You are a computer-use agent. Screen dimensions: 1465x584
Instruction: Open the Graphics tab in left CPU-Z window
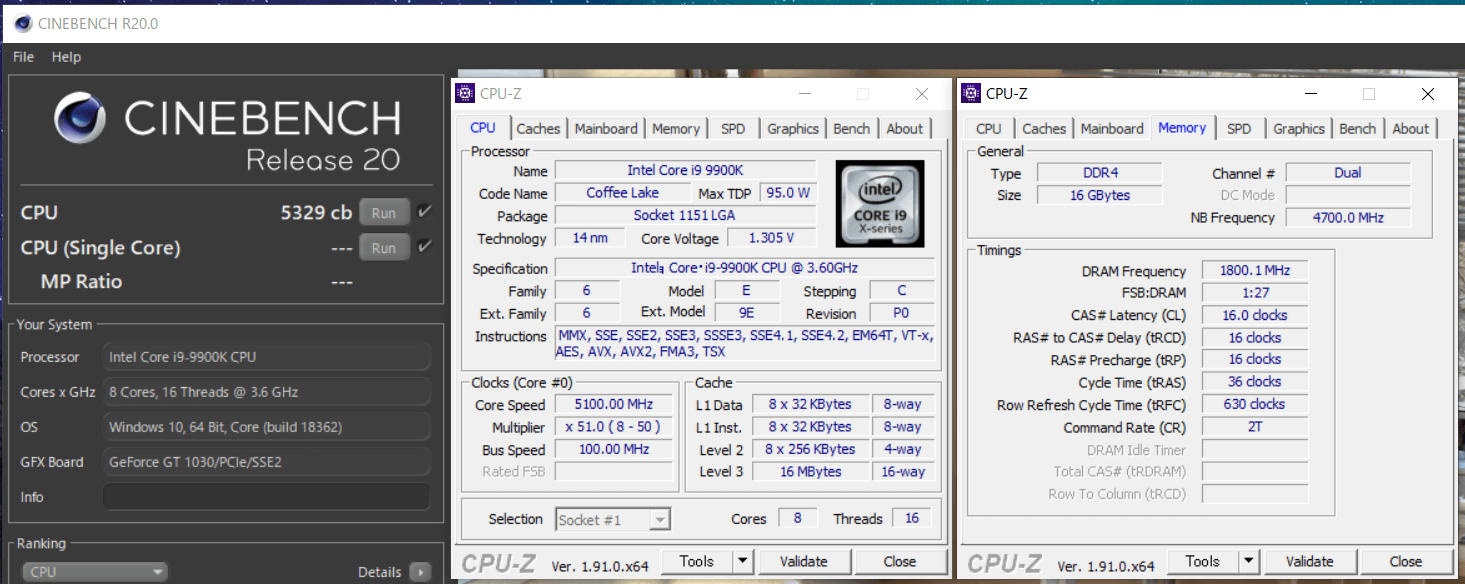(793, 129)
